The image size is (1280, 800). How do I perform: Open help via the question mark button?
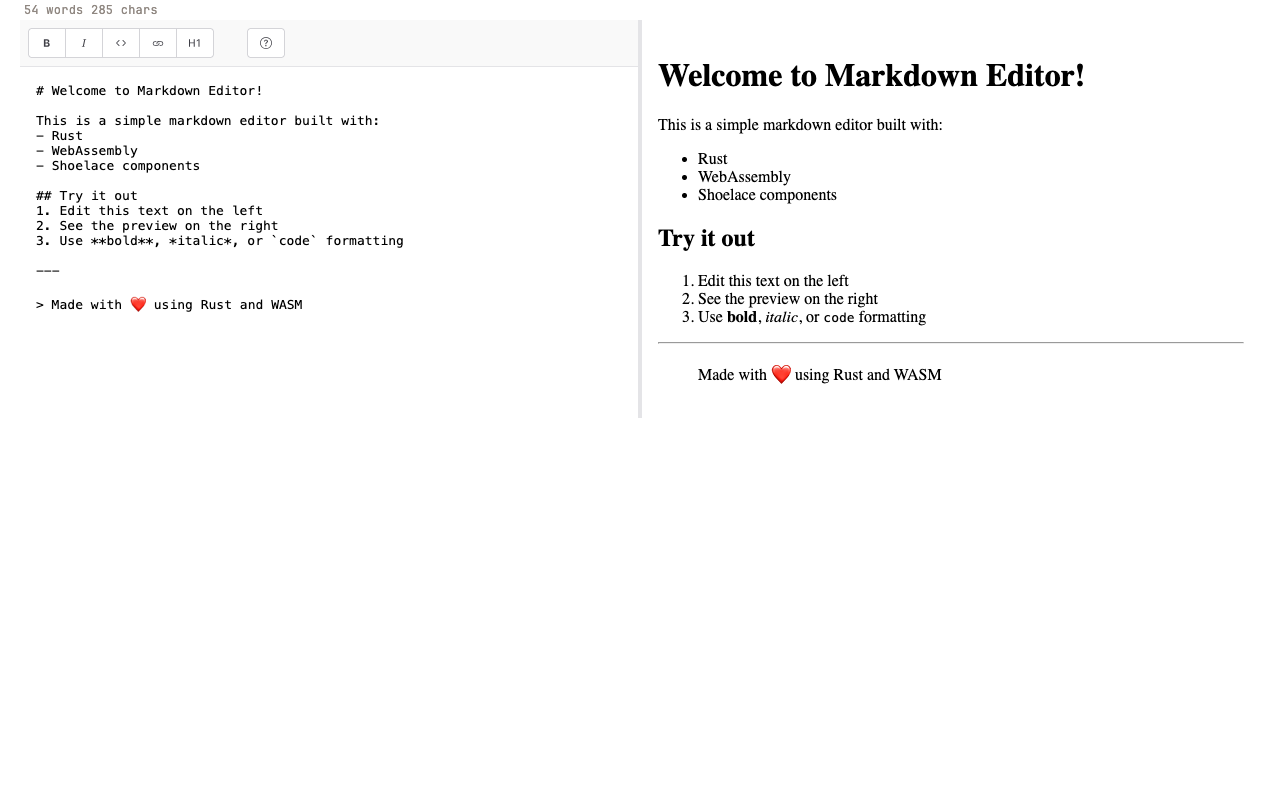(x=266, y=43)
